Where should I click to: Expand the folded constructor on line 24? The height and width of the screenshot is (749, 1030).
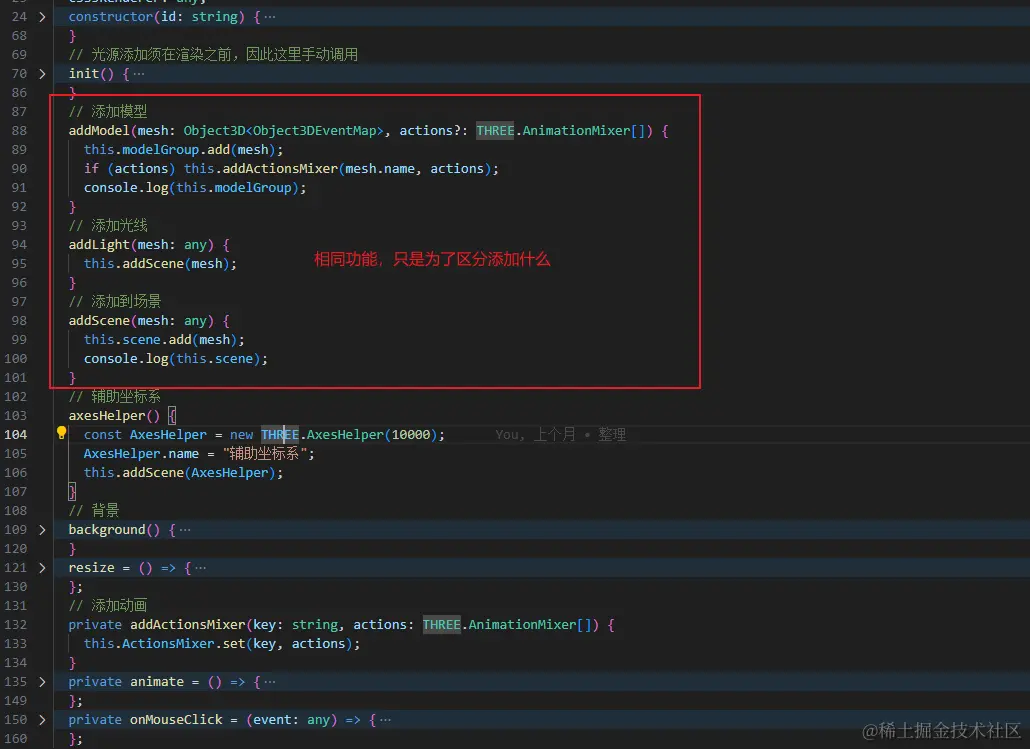(x=41, y=16)
